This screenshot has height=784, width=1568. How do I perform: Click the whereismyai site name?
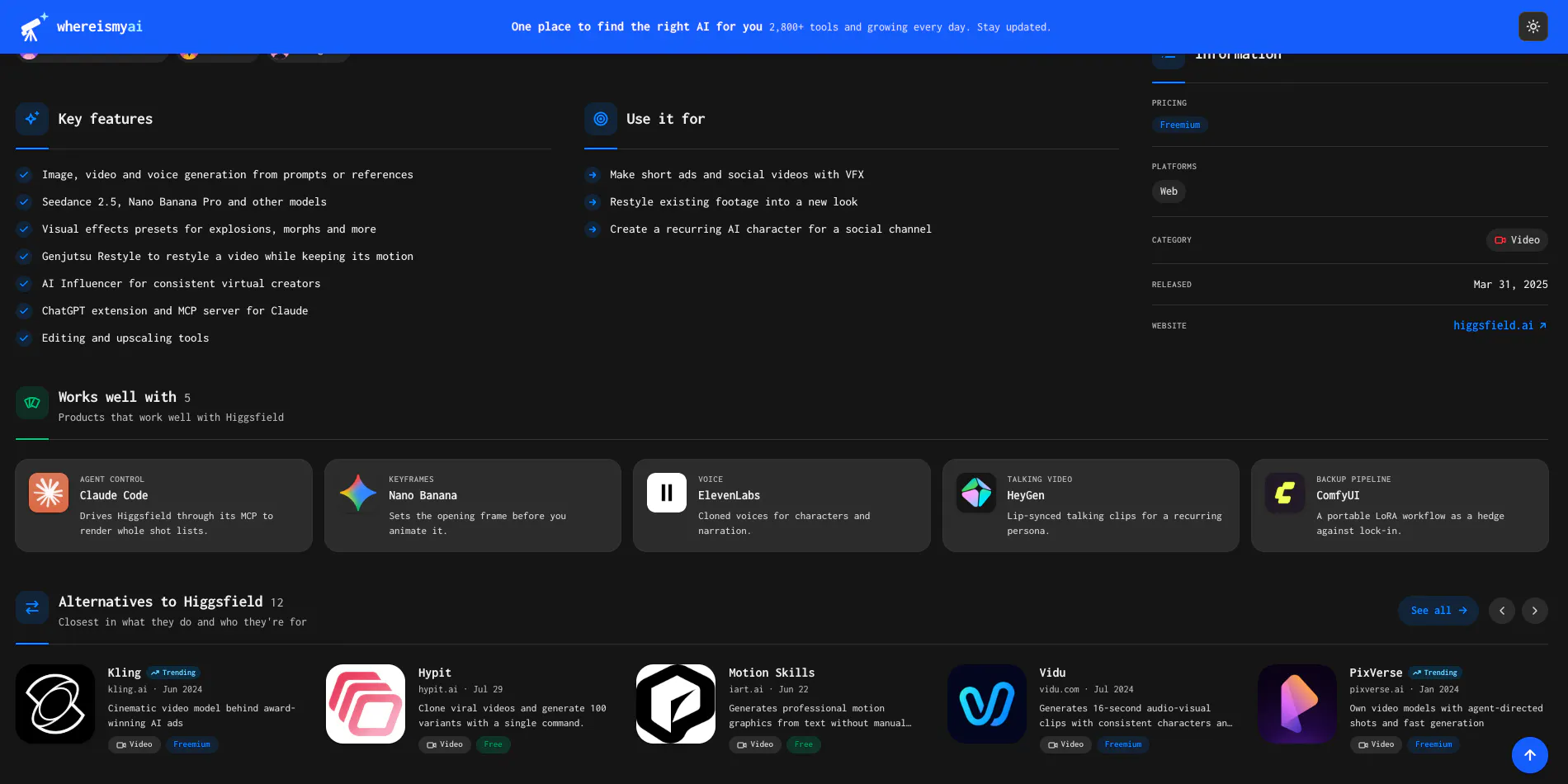pos(100,26)
